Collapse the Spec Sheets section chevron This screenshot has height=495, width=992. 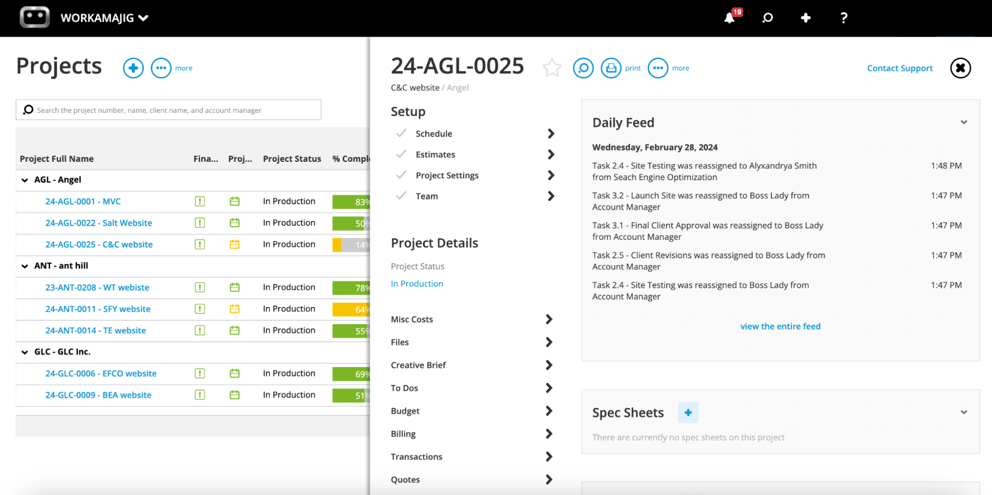964,412
